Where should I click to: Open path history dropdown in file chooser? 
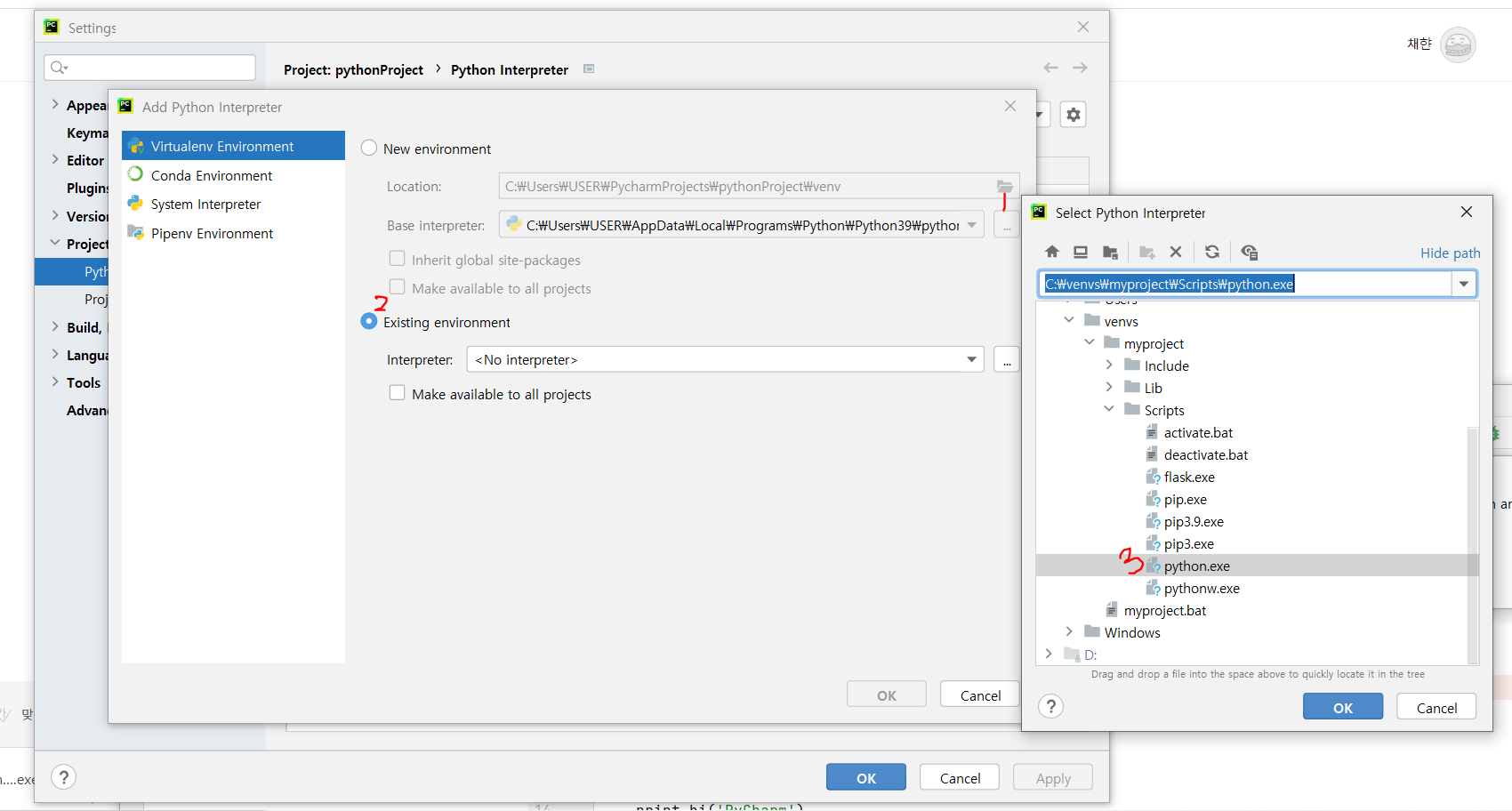(1464, 284)
